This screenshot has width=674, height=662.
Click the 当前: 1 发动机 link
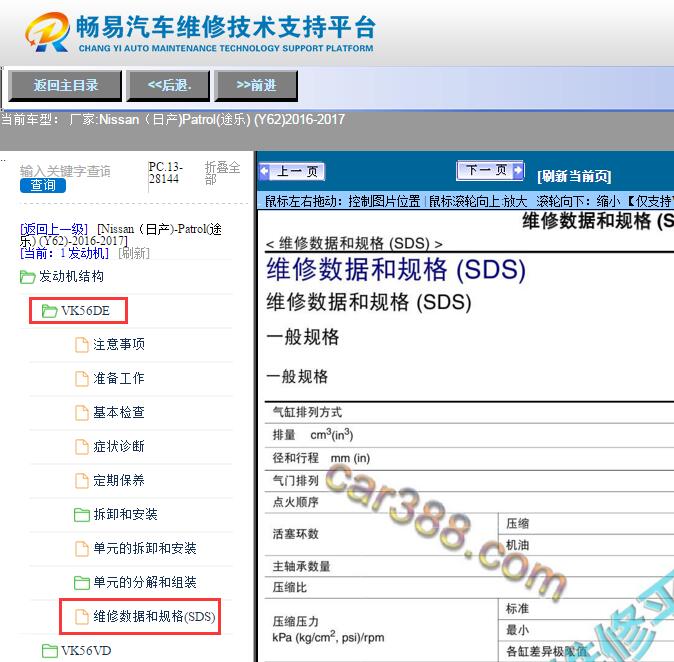pyautogui.click(x=64, y=253)
